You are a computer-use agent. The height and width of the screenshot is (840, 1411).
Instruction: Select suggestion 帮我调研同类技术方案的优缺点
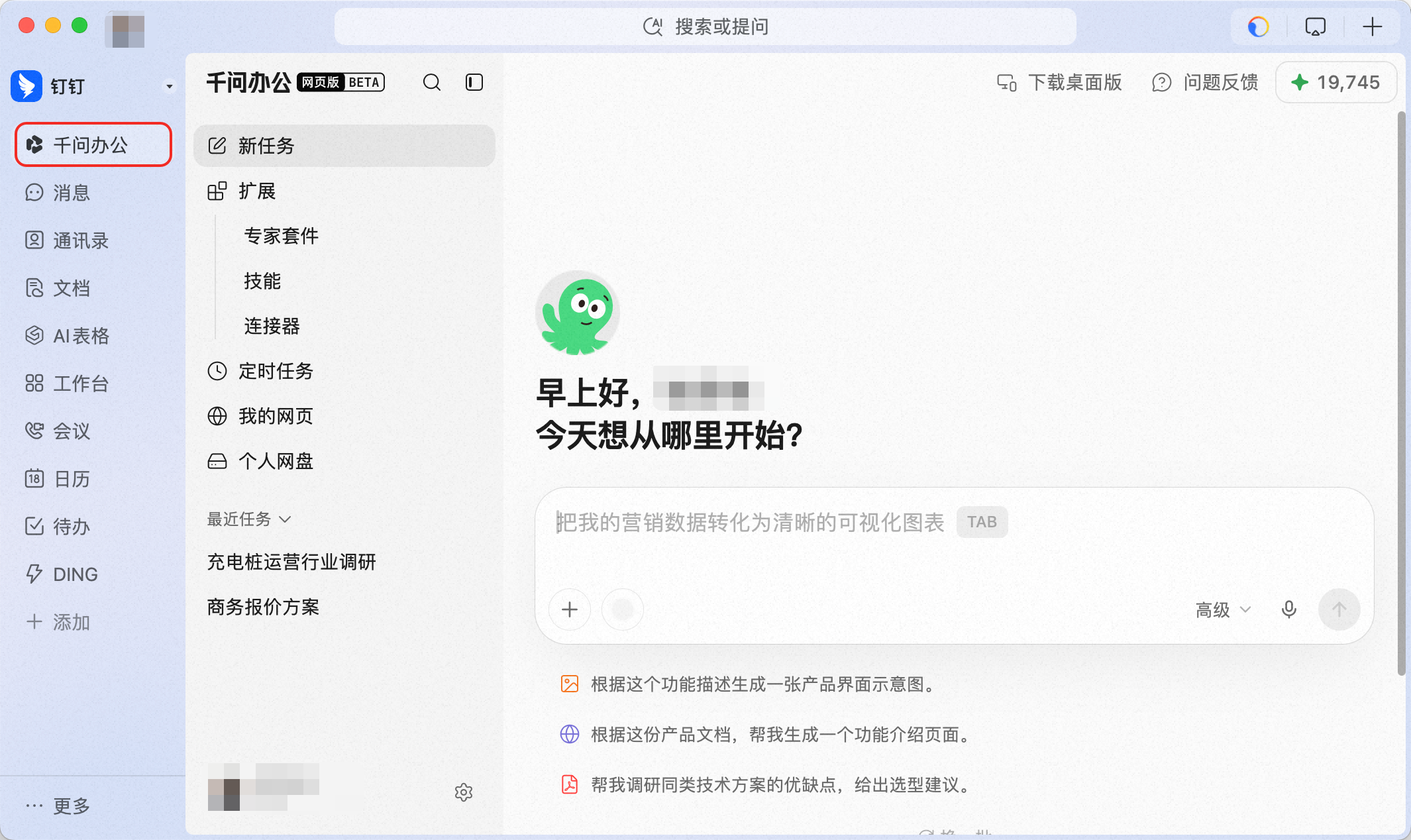point(766,785)
